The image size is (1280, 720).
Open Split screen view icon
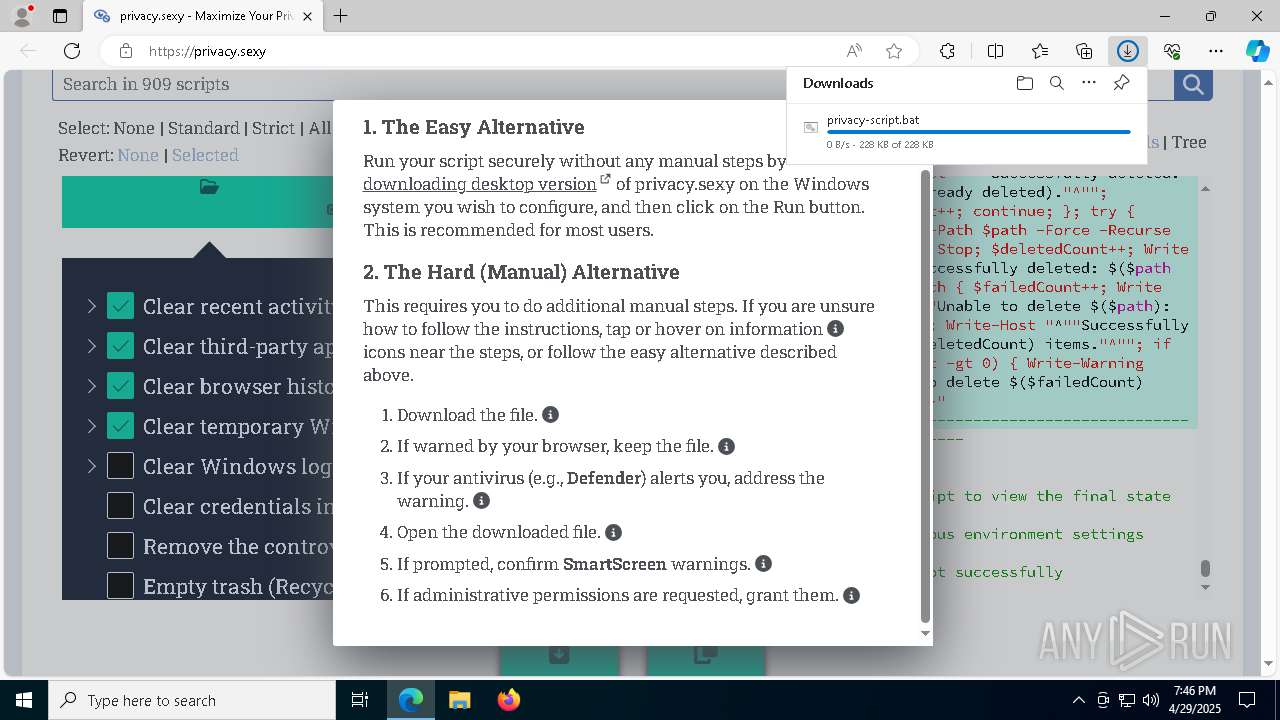point(995,51)
